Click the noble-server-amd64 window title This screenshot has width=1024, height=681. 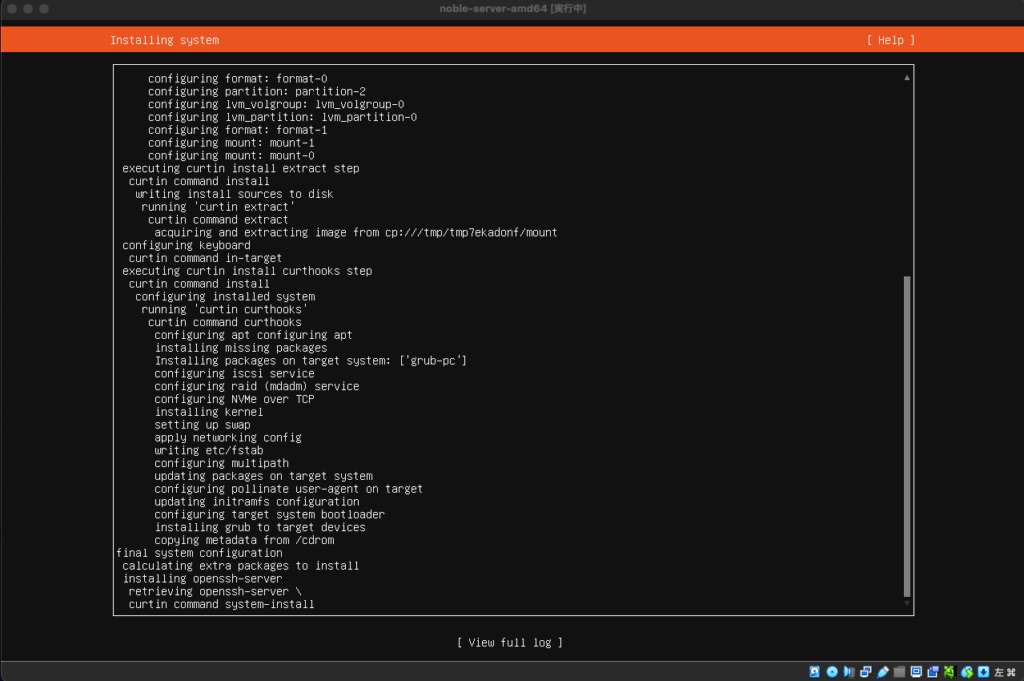512,8
